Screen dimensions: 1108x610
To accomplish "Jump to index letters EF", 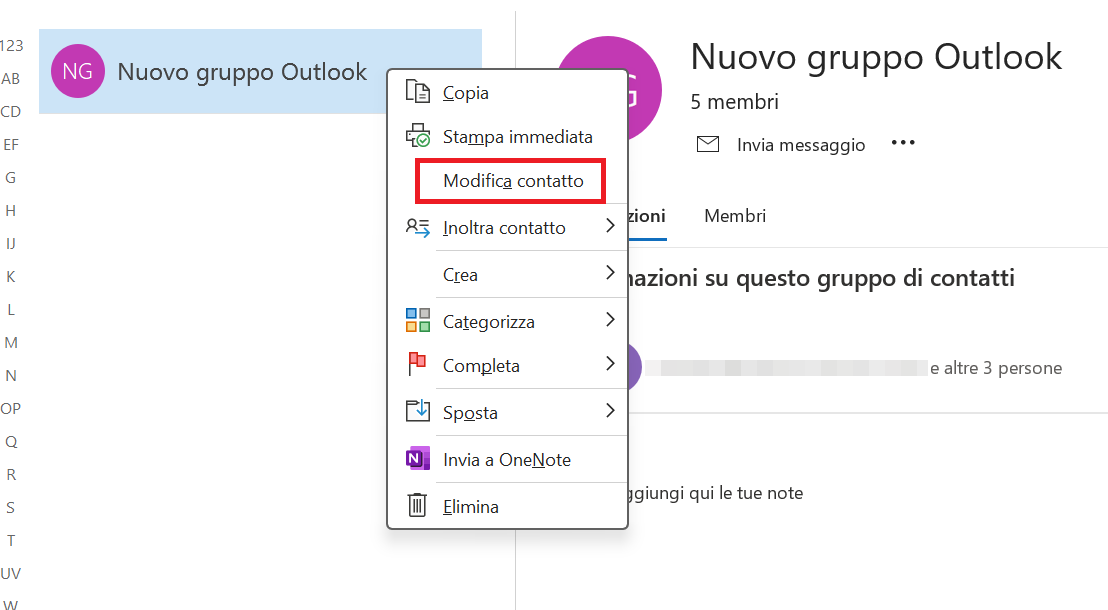I will tap(11, 144).
